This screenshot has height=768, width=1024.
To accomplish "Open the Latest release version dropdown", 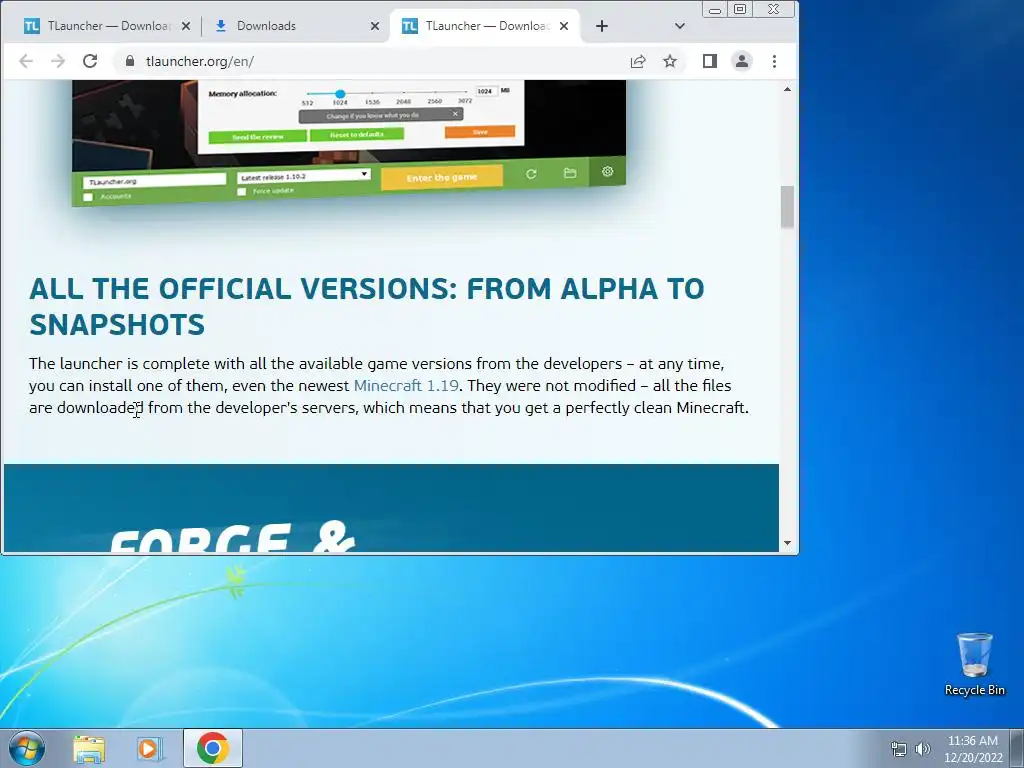I will click(x=304, y=176).
